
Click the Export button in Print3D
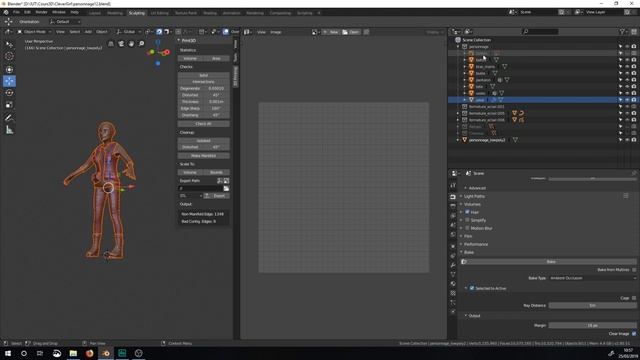coord(216,196)
